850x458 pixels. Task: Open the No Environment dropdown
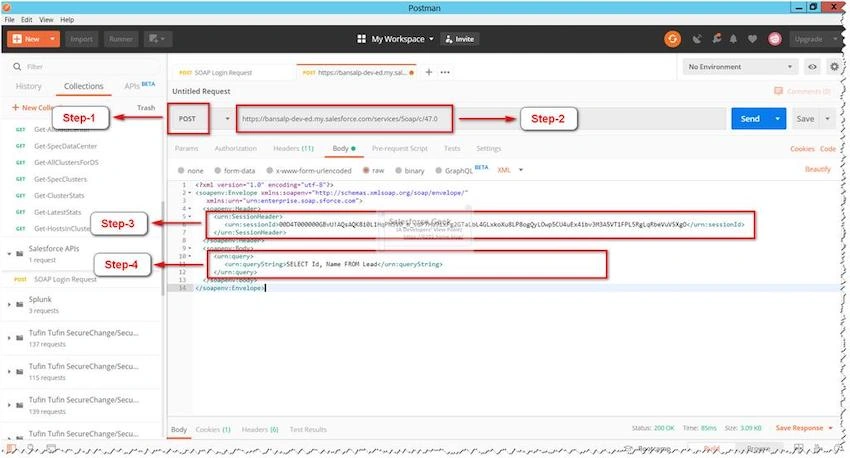click(740, 67)
